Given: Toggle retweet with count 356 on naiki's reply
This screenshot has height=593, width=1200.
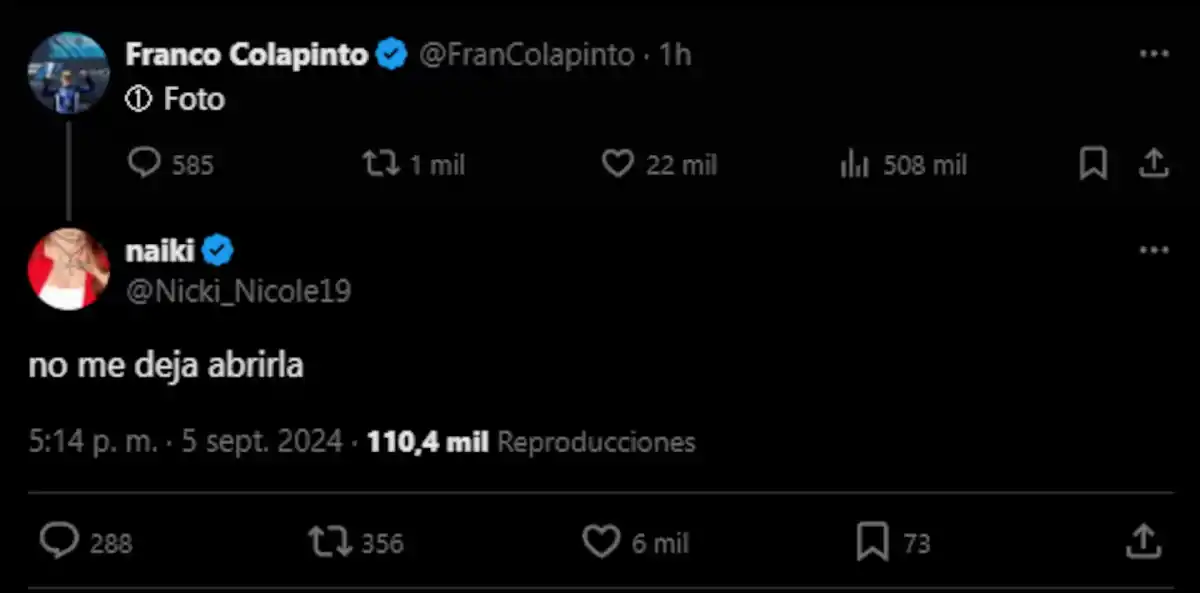Looking at the screenshot, I should (x=330, y=543).
